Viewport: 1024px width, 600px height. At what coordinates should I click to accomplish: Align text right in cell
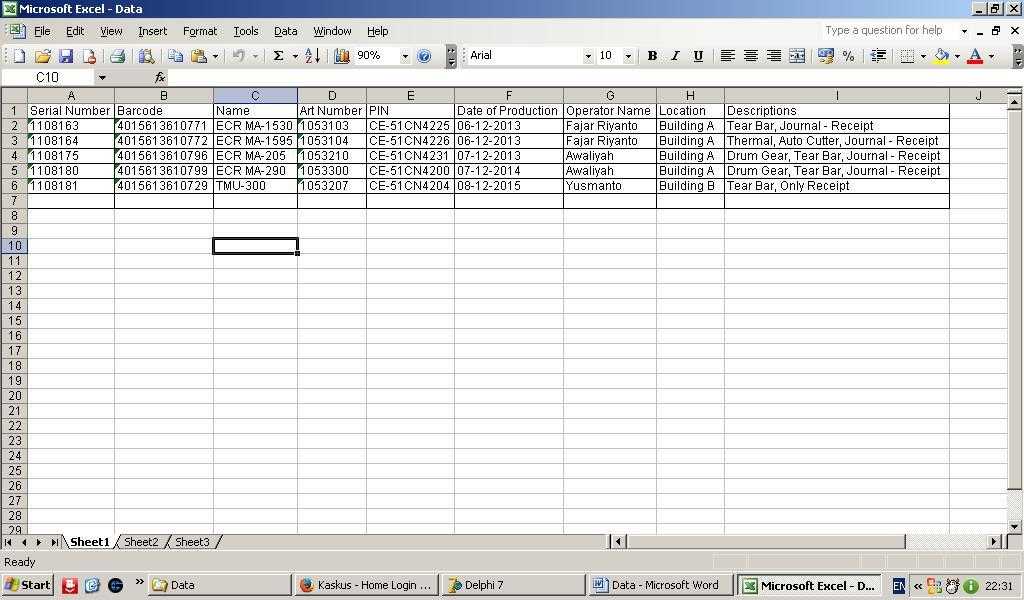click(774, 56)
